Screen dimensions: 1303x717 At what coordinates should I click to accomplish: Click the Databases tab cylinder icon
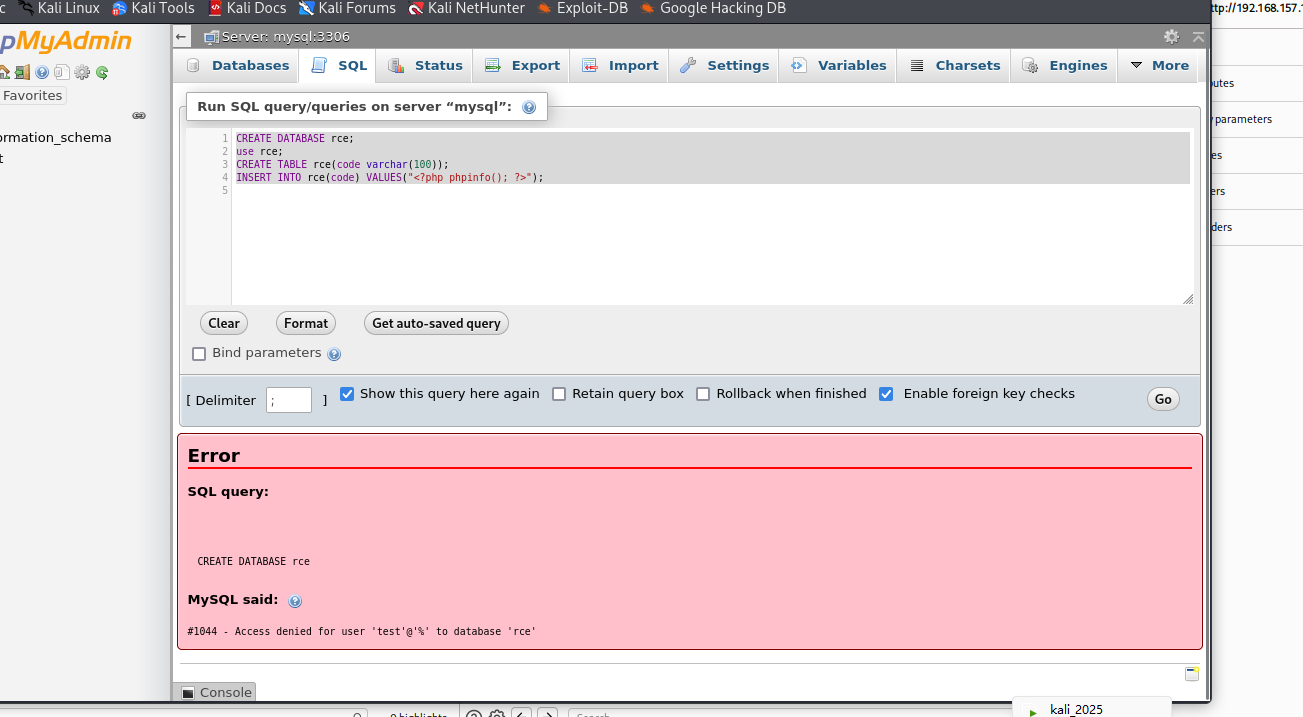tap(193, 66)
